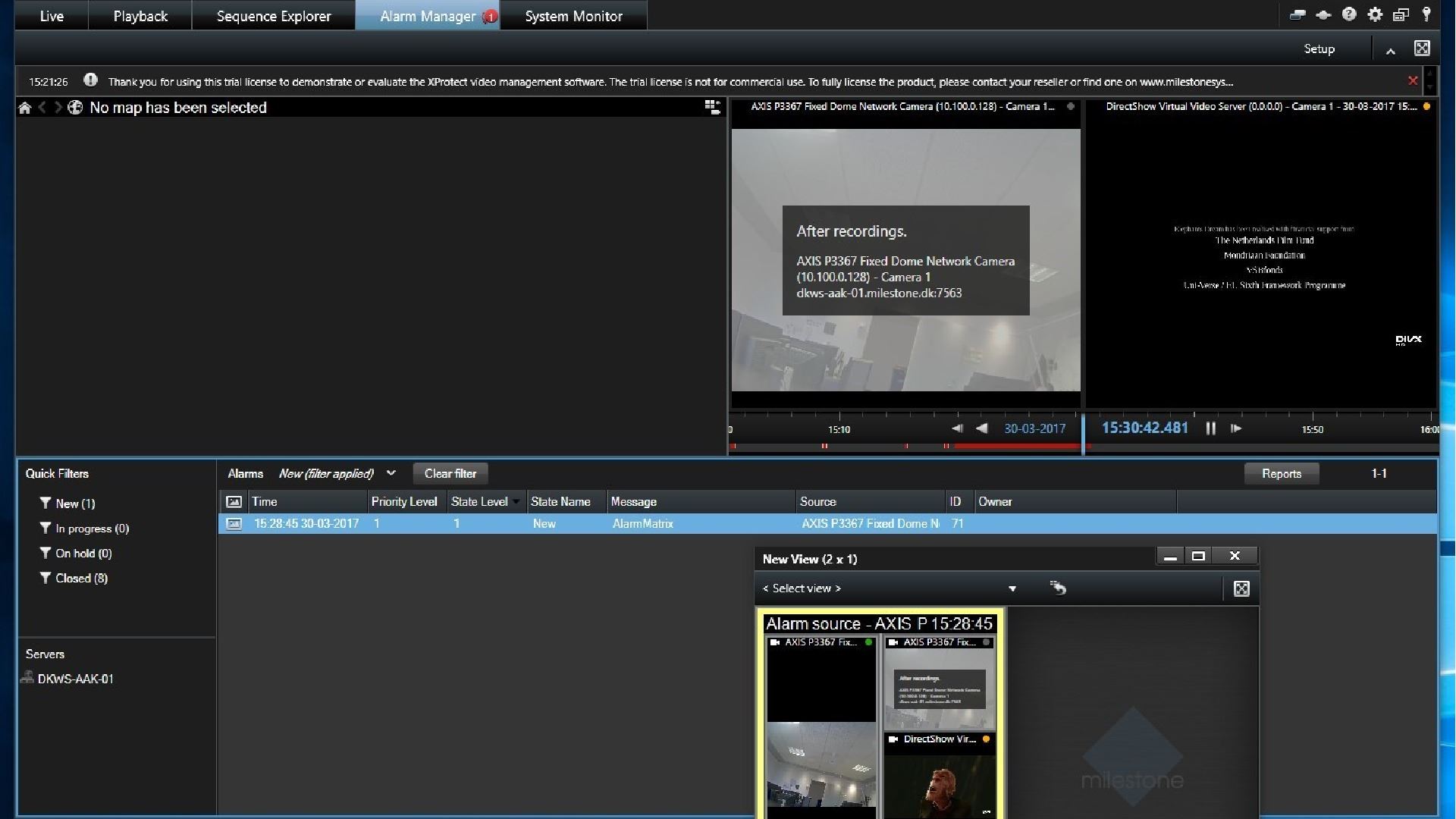Click the Setup button
The height and width of the screenshot is (819, 1456).
pyautogui.click(x=1319, y=49)
